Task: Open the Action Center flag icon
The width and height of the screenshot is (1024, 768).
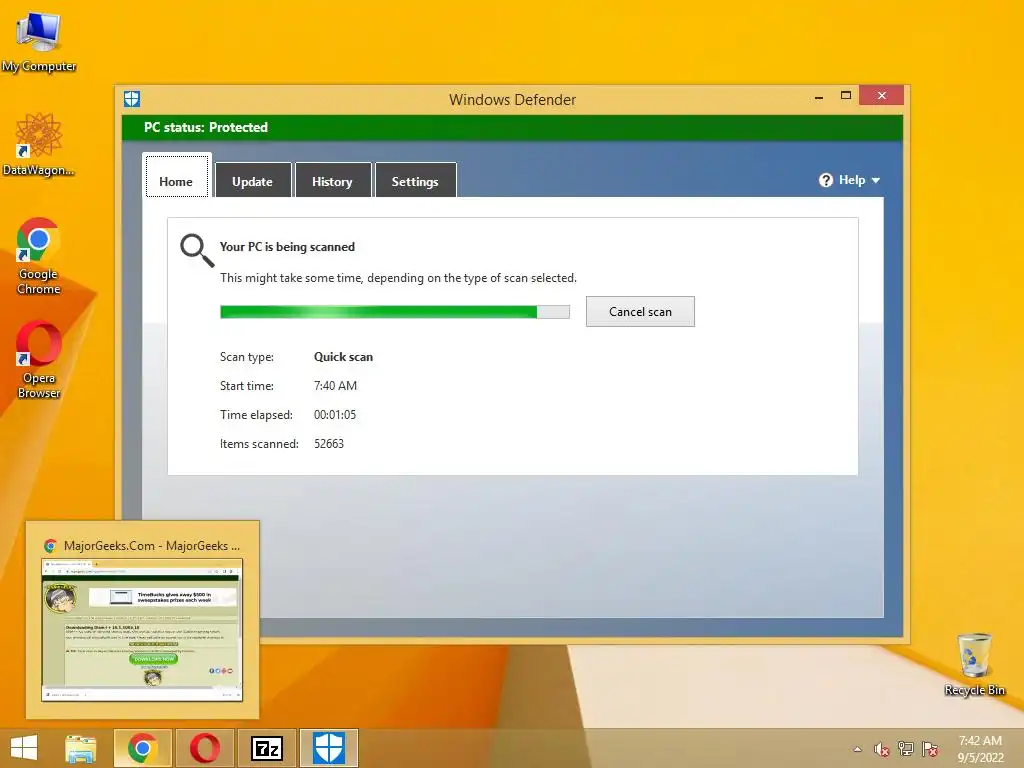Action: click(930, 749)
